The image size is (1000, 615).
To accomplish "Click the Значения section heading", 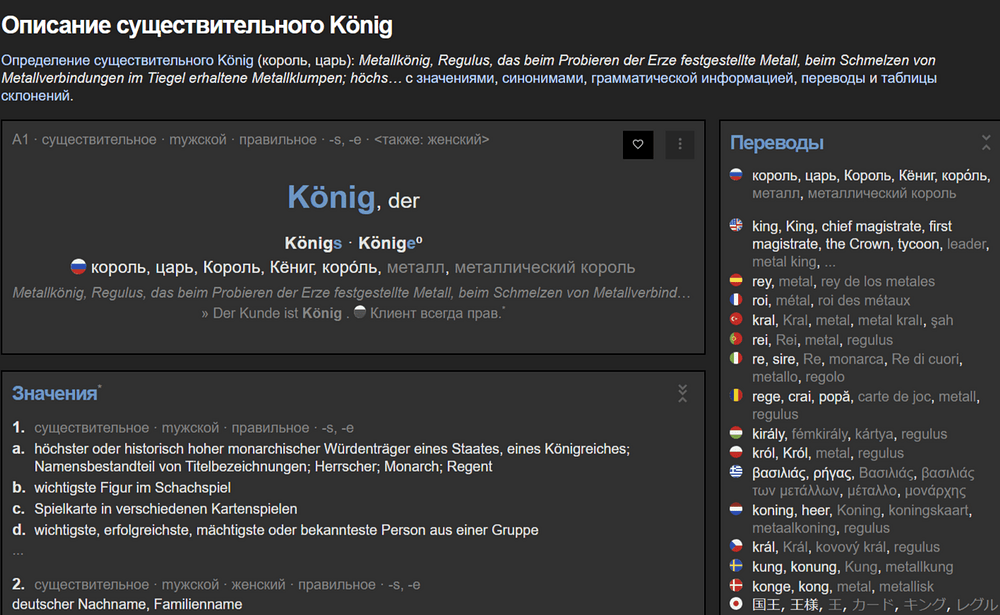I will pyautogui.click(x=55, y=394).
